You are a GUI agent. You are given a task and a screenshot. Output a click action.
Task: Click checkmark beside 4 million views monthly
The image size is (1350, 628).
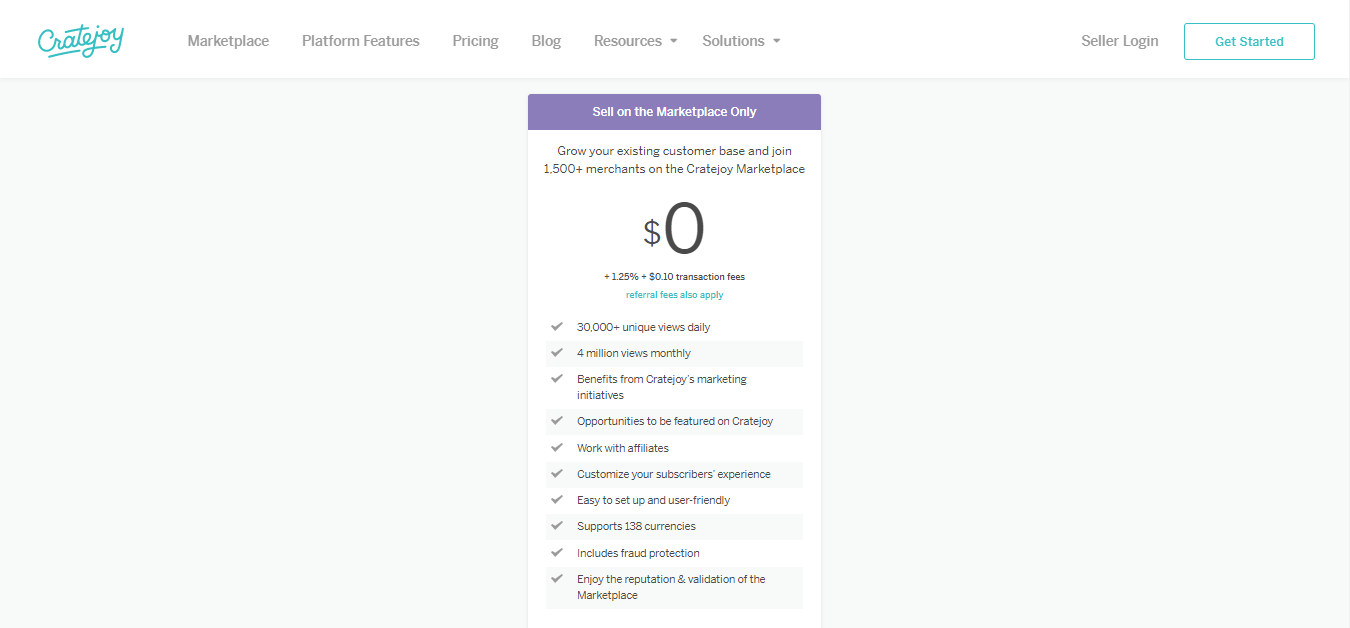pyautogui.click(x=557, y=352)
